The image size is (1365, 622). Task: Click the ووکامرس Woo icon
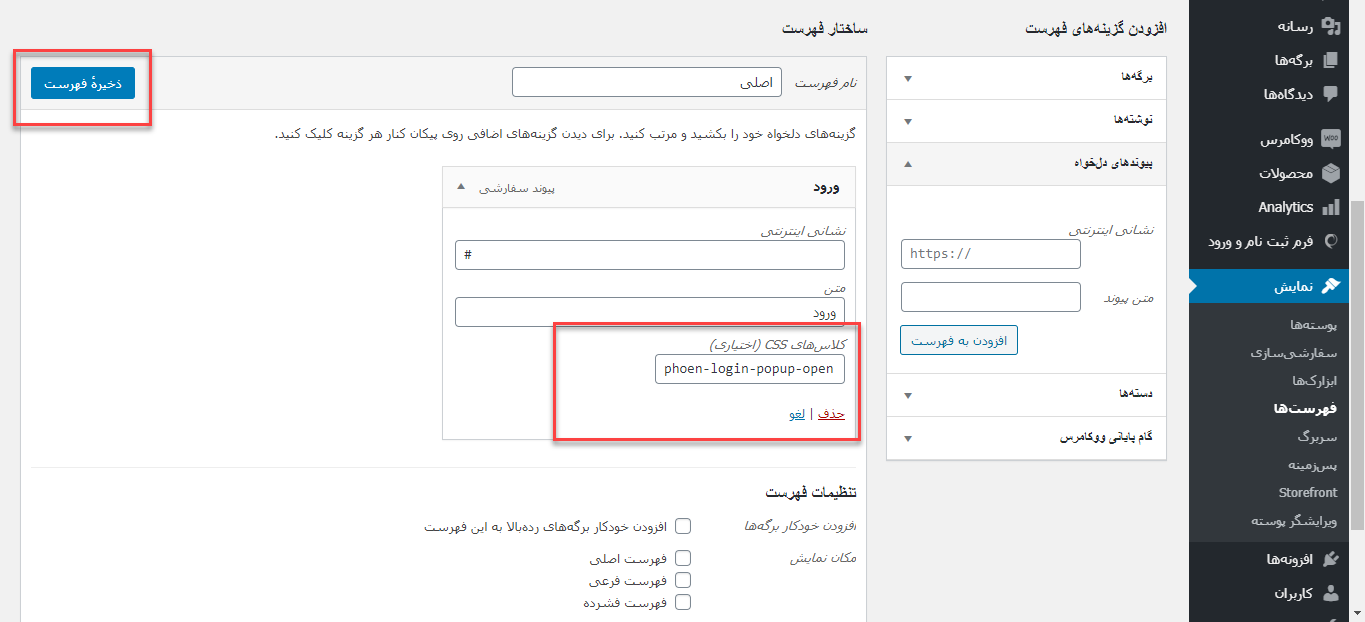point(1330,139)
